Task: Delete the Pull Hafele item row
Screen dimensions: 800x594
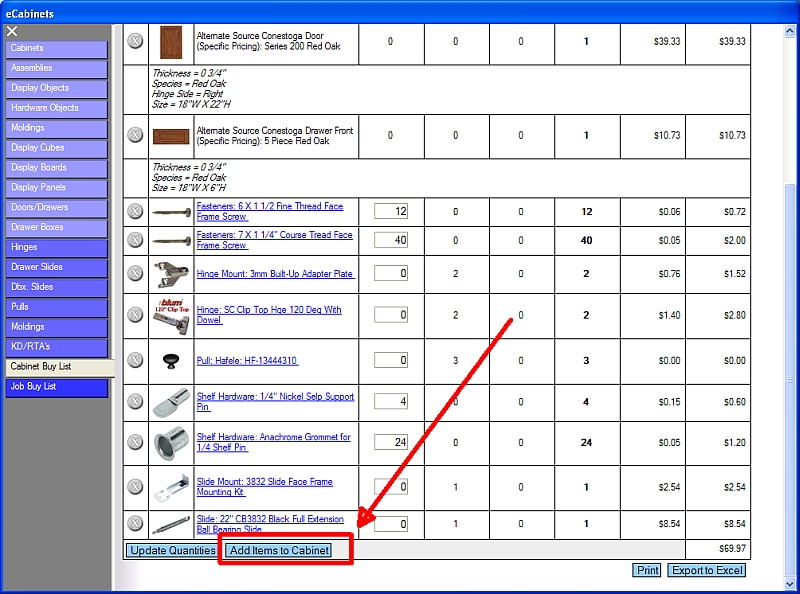Action: (x=136, y=361)
